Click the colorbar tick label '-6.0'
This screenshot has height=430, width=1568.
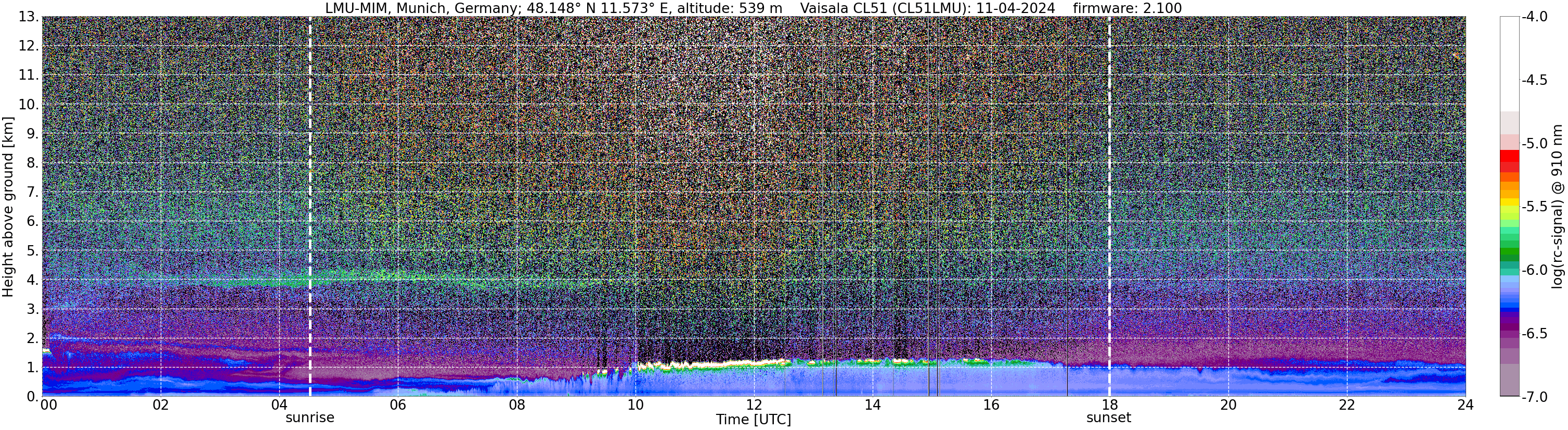click(x=1535, y=270)
